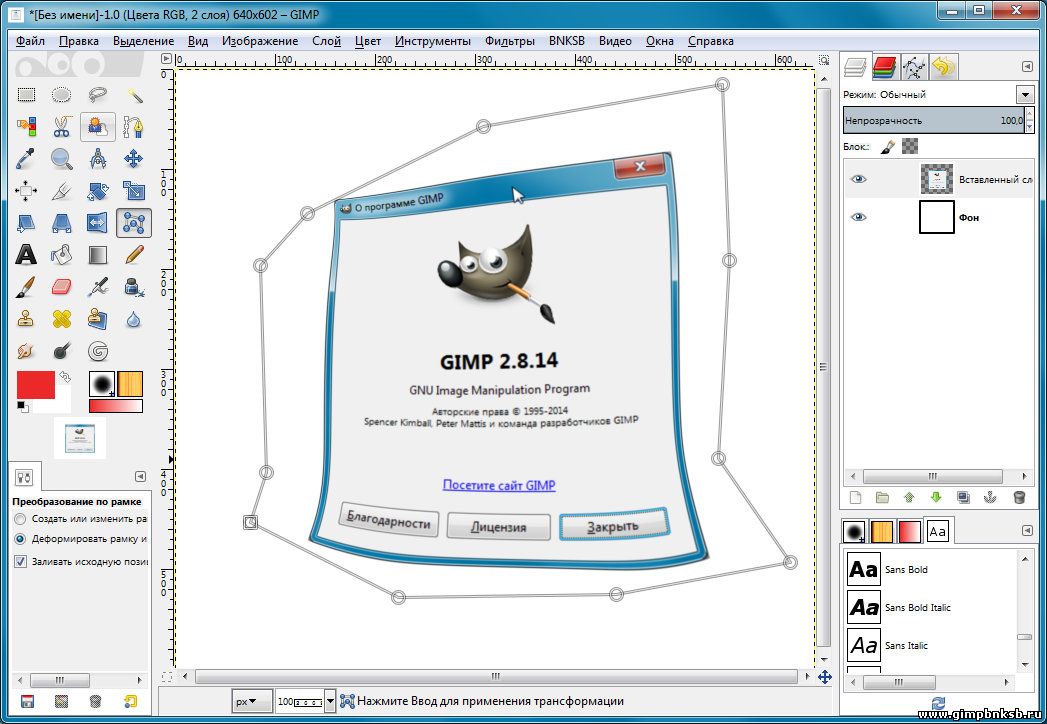
Task: Raise layer with green up arrow
Action: point(909,497)
